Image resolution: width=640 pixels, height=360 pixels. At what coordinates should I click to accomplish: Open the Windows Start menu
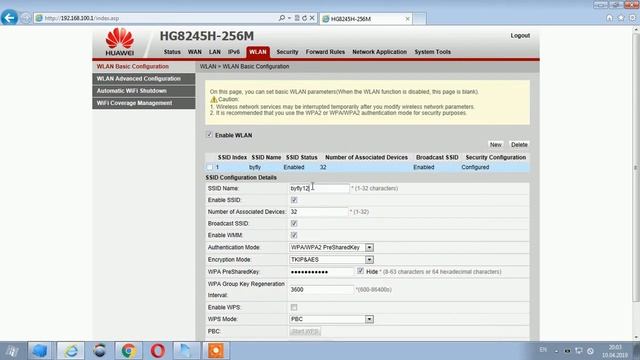pos(11,351)
